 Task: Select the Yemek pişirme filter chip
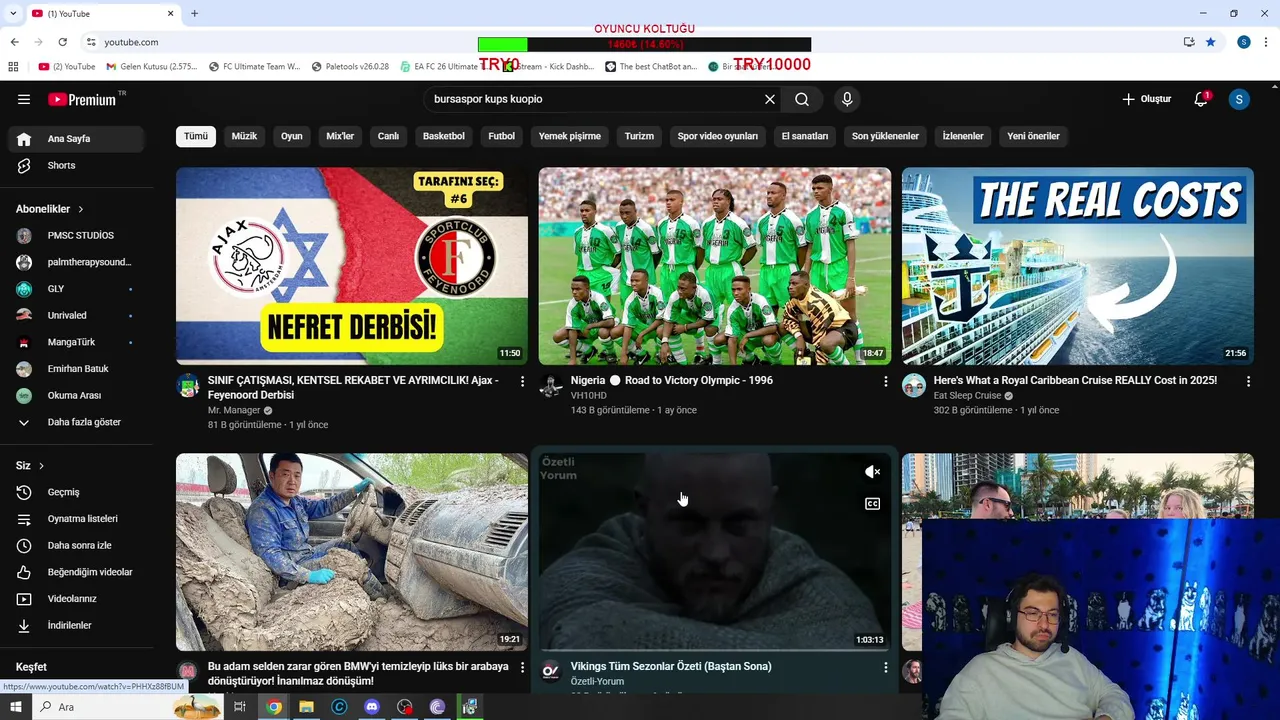pos(570,136)
